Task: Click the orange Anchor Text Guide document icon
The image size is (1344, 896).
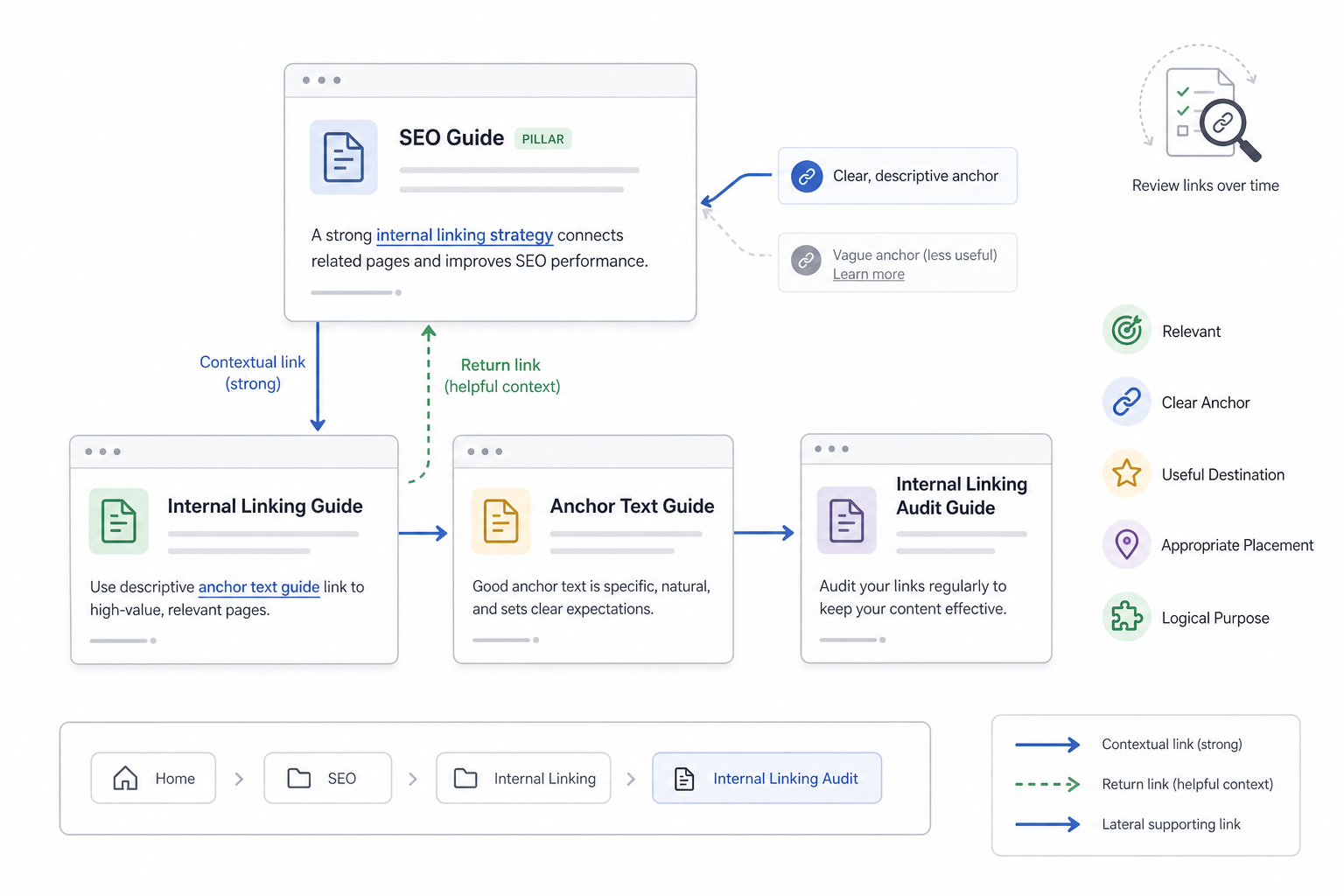Action: [x=501, y=521]
